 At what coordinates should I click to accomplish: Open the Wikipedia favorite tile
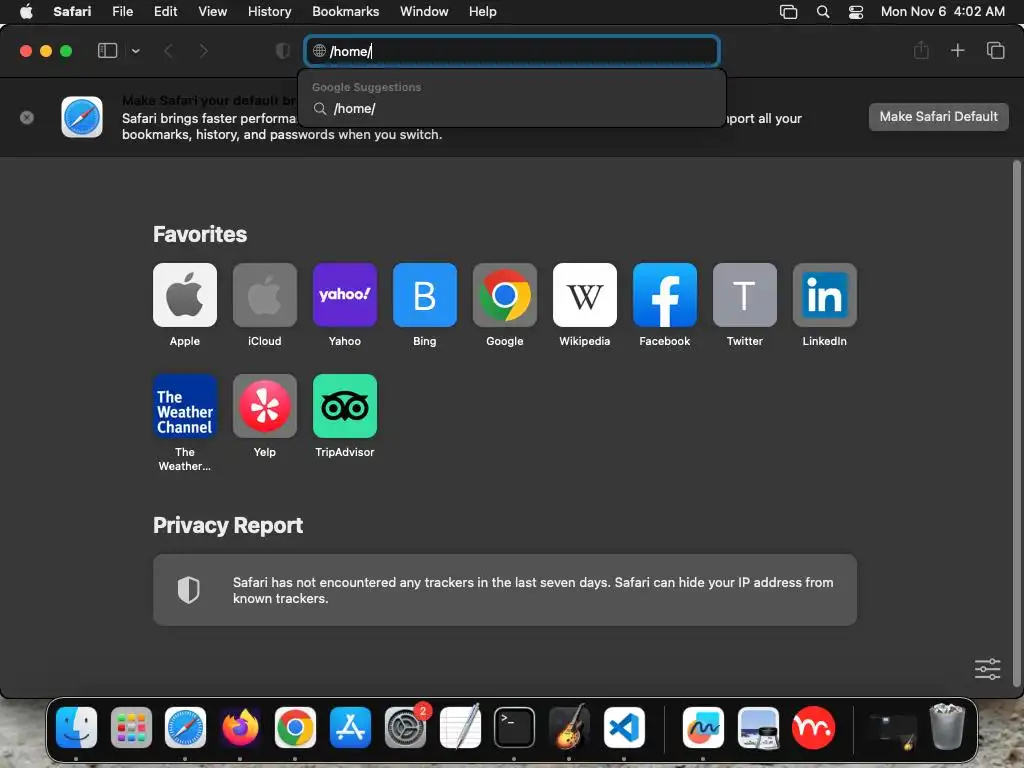tap(584, 295)
